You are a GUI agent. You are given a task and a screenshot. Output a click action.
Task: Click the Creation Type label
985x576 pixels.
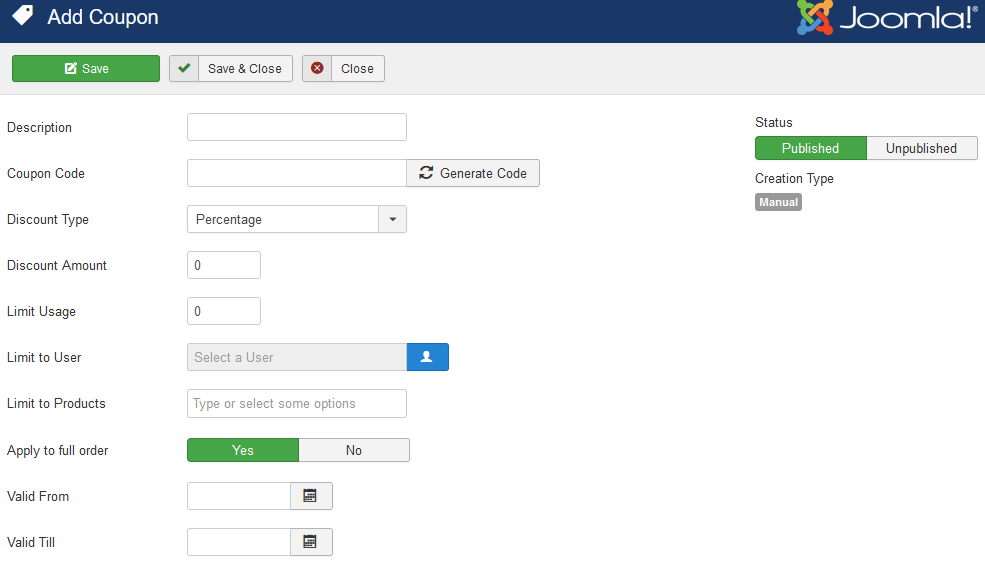click(x=795, y=179)
